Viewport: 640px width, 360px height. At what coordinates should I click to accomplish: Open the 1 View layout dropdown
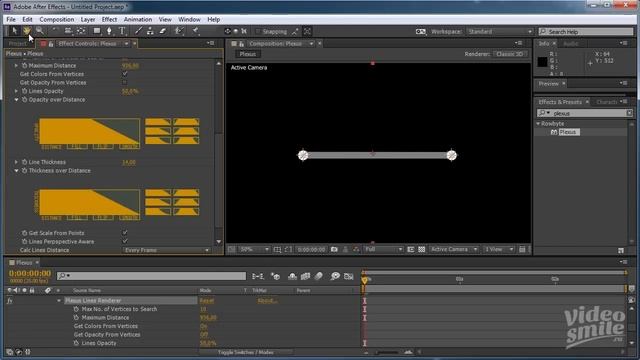click(x=498, y=249)
